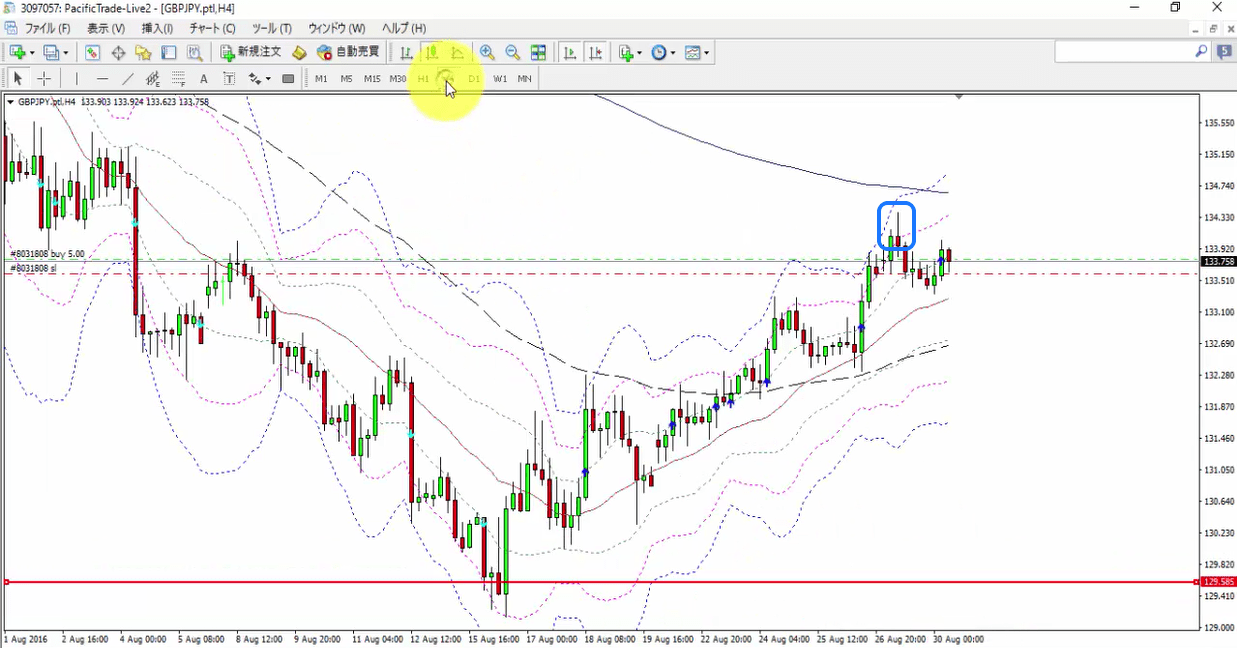The width and height of the screenshot is (1237, 648).
Task: Toggle chart shift from right border
Action: tap(595, 52)
